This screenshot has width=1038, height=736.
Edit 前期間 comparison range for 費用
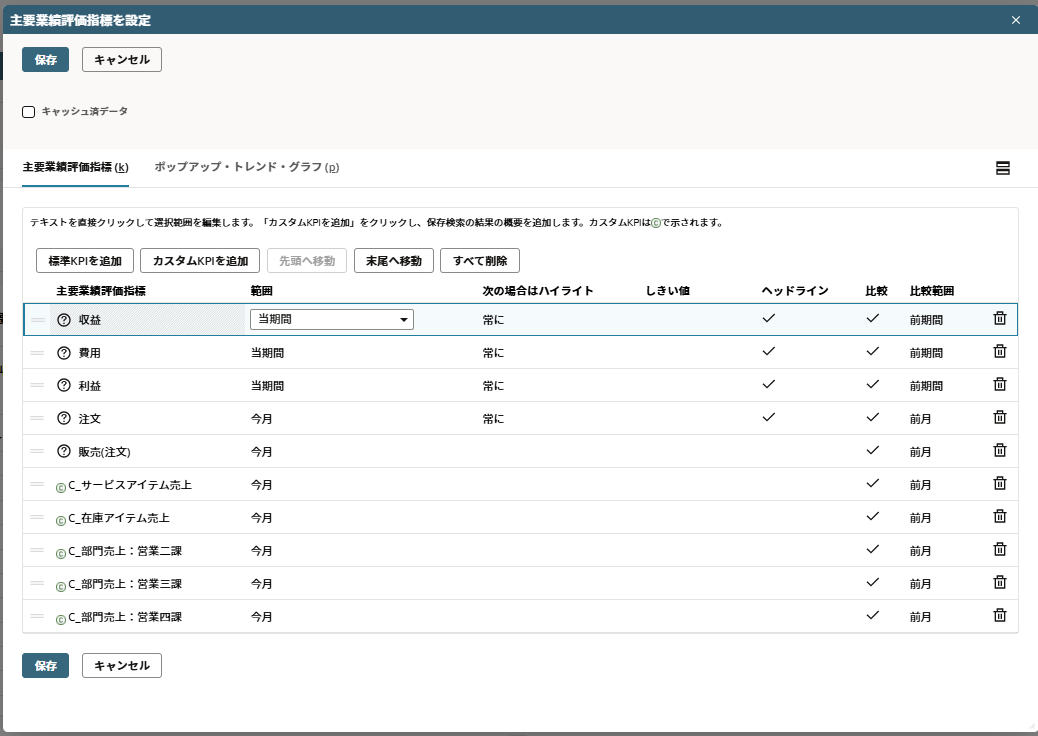(x=926, y=353)
